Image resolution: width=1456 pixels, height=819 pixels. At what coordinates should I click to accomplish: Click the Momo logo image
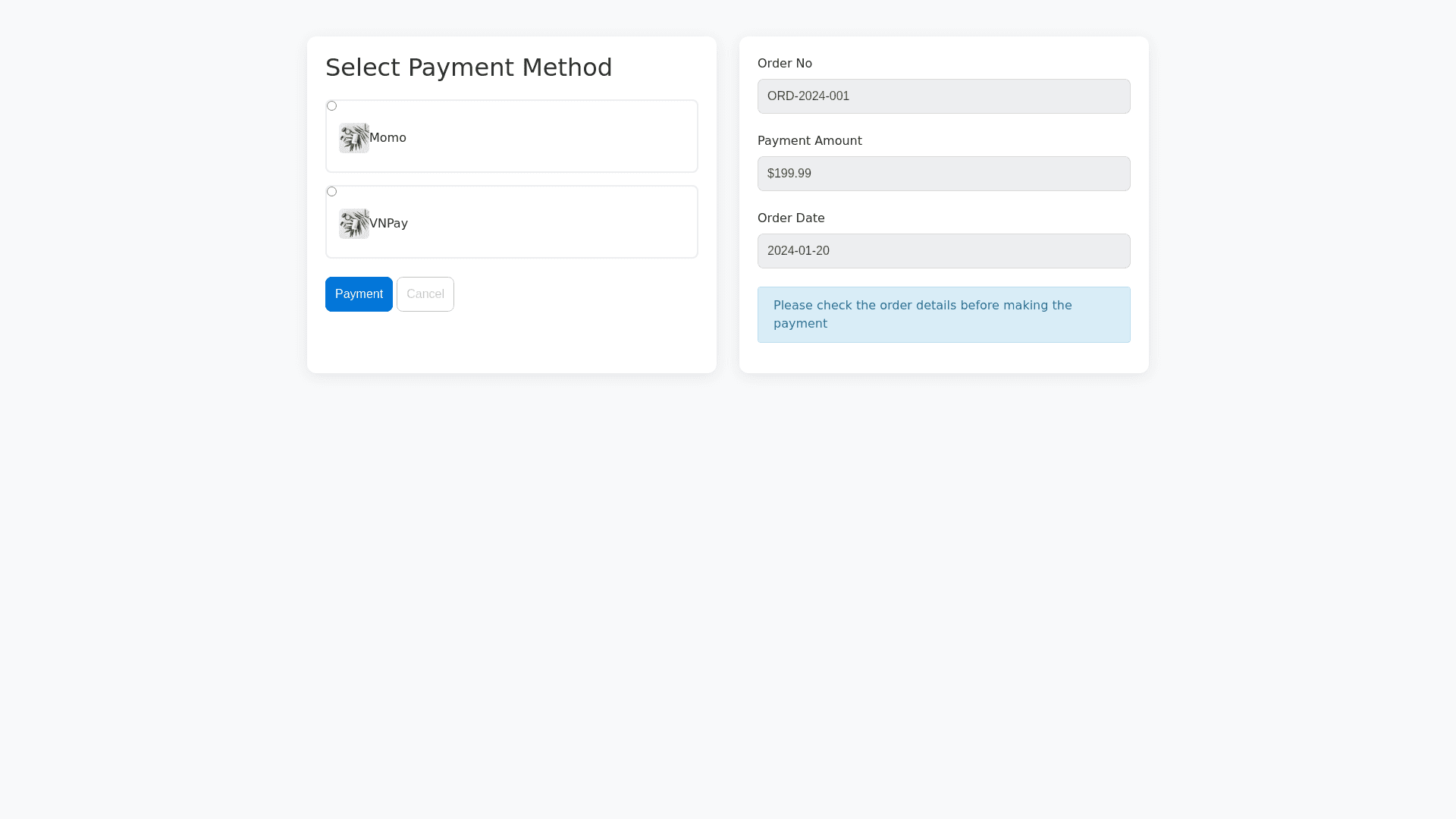353,138
